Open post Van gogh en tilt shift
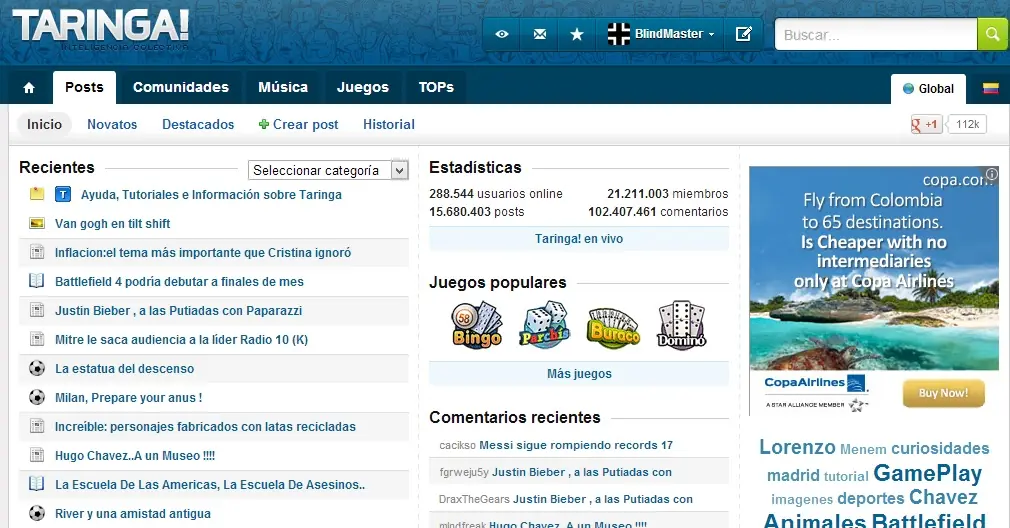The height and width of the screenshot is (528, 1010). (113, 223)
